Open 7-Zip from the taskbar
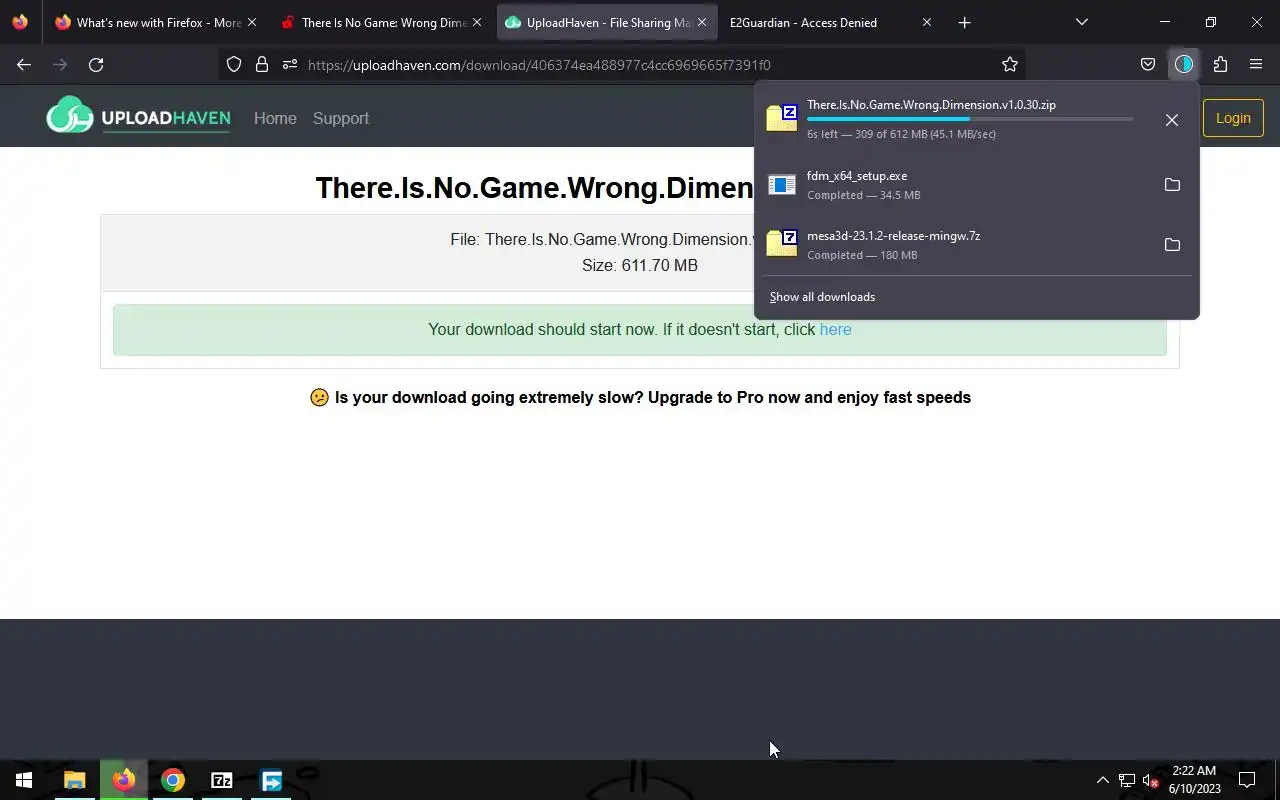Image resolution: width=1280 pixels, height=800 pixels. point(222,780)
